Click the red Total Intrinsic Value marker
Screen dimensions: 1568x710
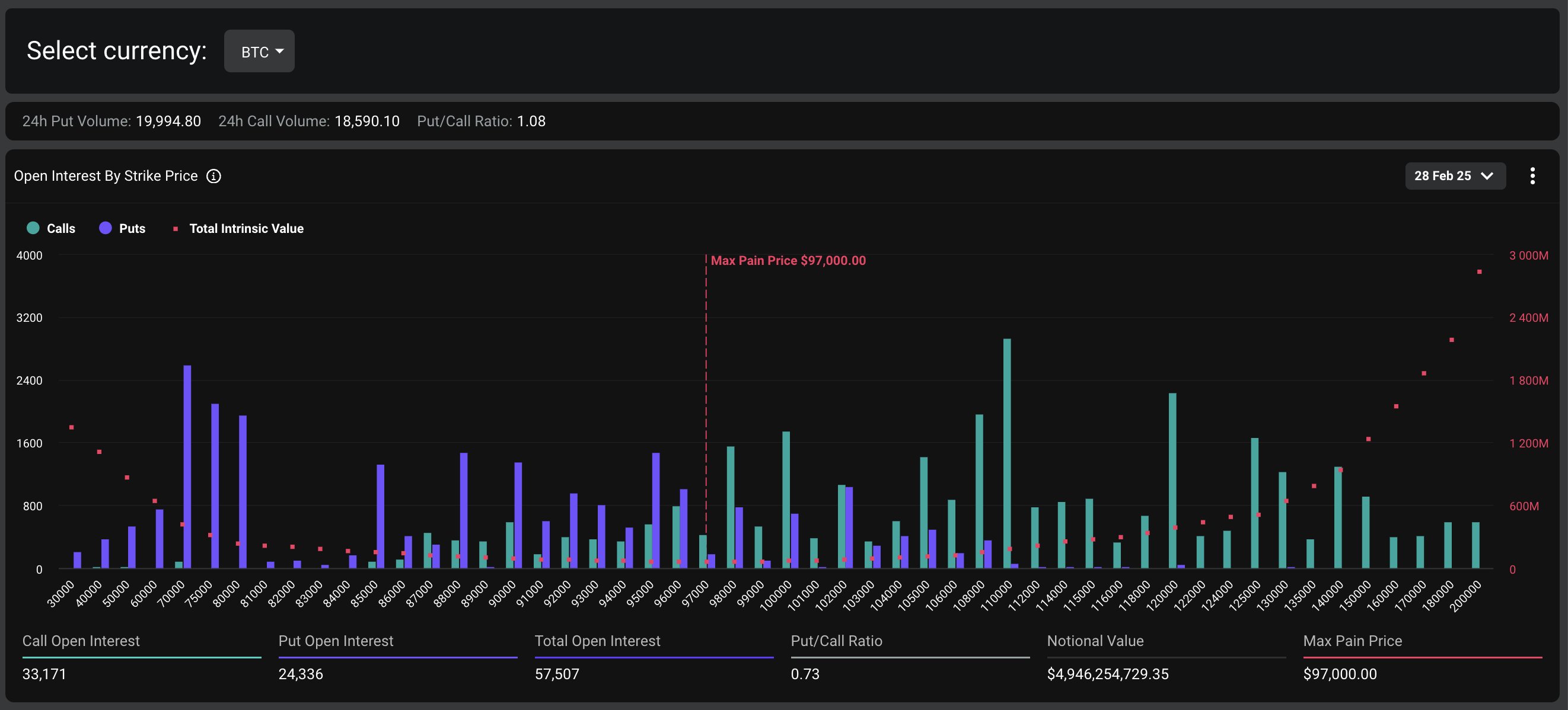(x=176, y=229)
